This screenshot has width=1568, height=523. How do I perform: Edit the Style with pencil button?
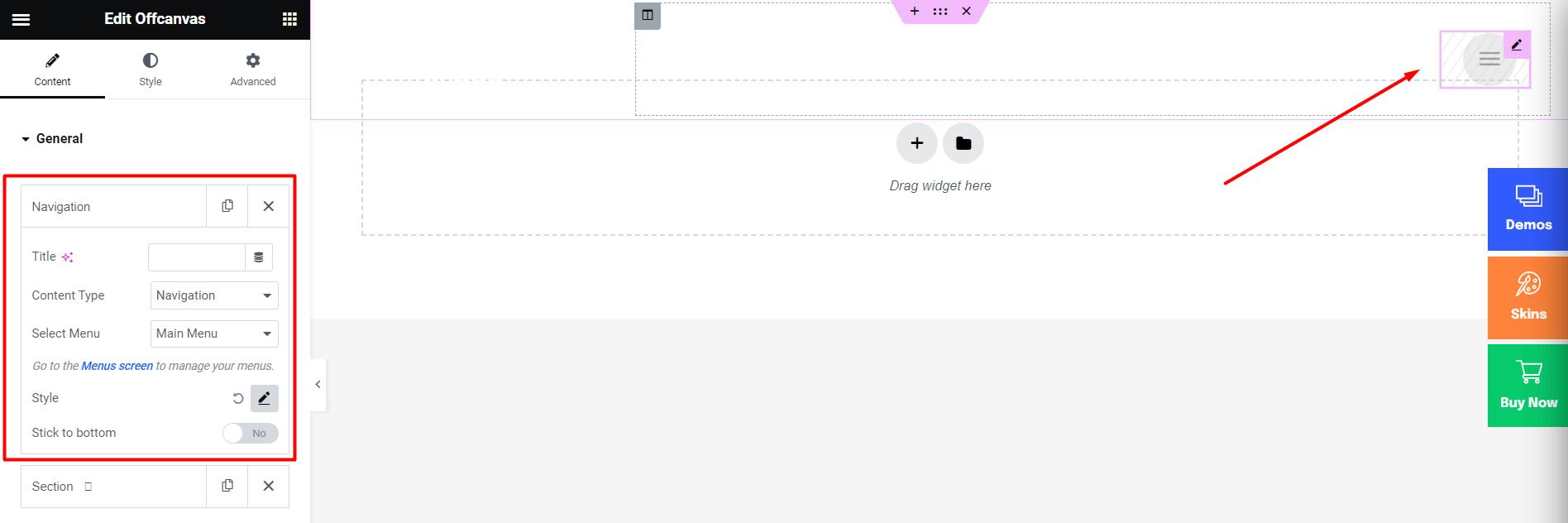pos(265,398)
